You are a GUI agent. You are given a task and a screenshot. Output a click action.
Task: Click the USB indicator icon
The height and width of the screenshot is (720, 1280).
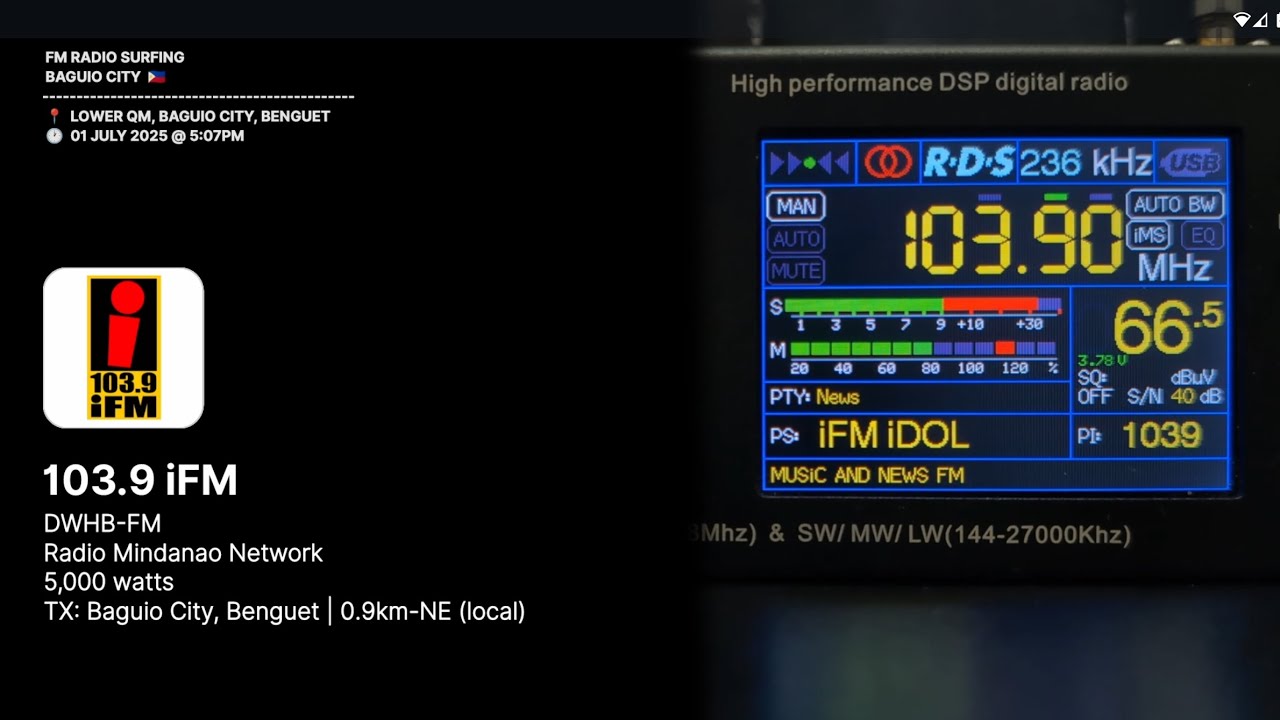(1191, 162)
